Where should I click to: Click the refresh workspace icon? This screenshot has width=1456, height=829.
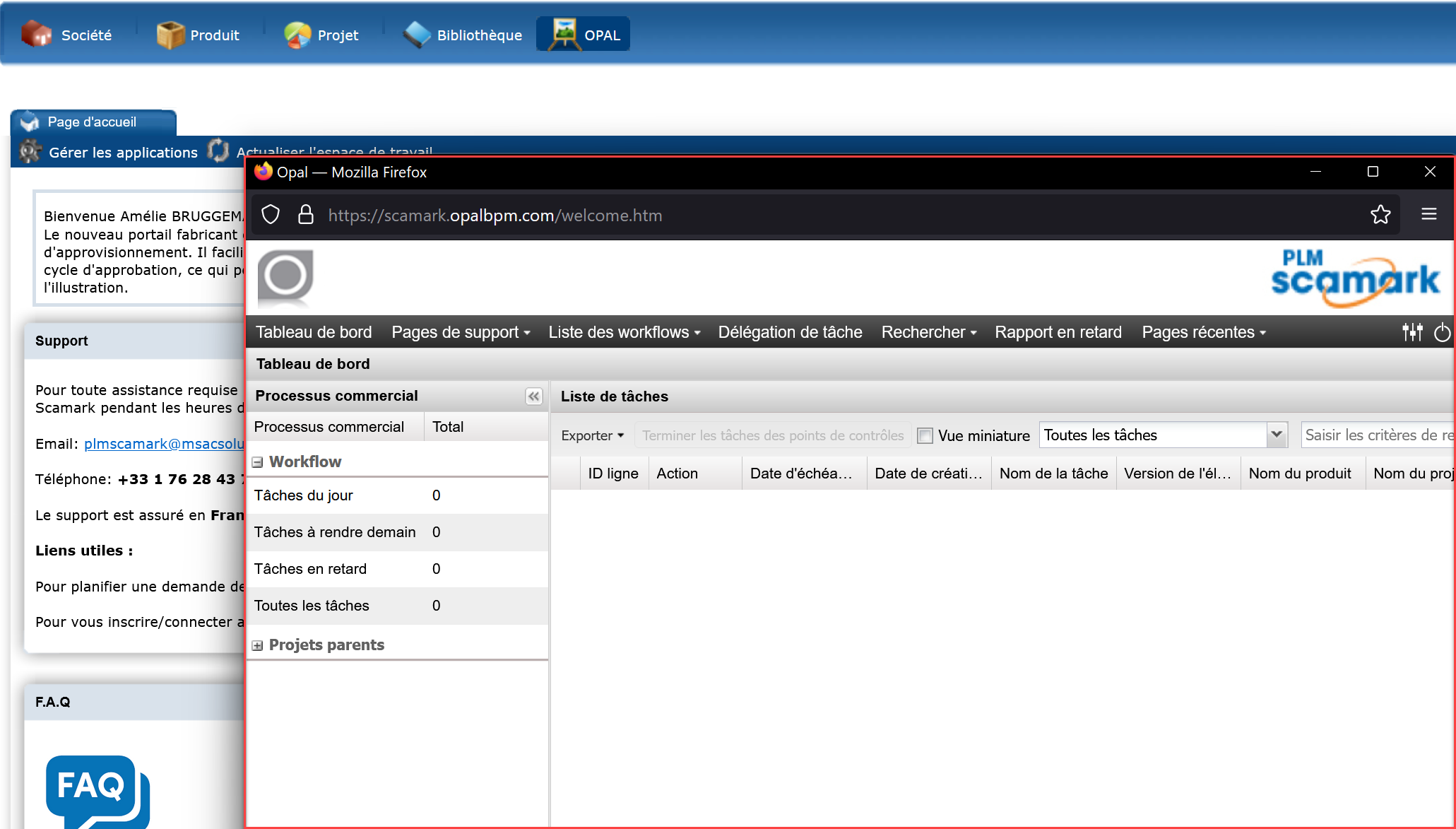(x=218, y=151)
